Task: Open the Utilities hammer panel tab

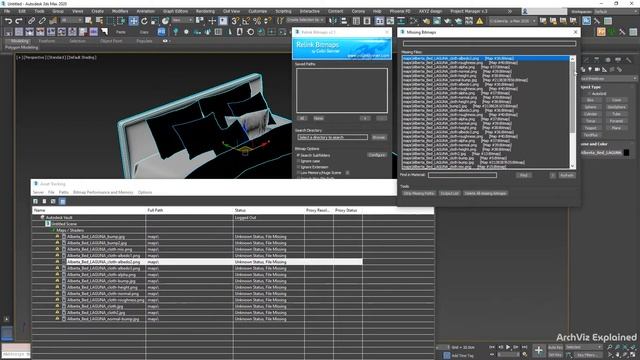Action: 629,60
